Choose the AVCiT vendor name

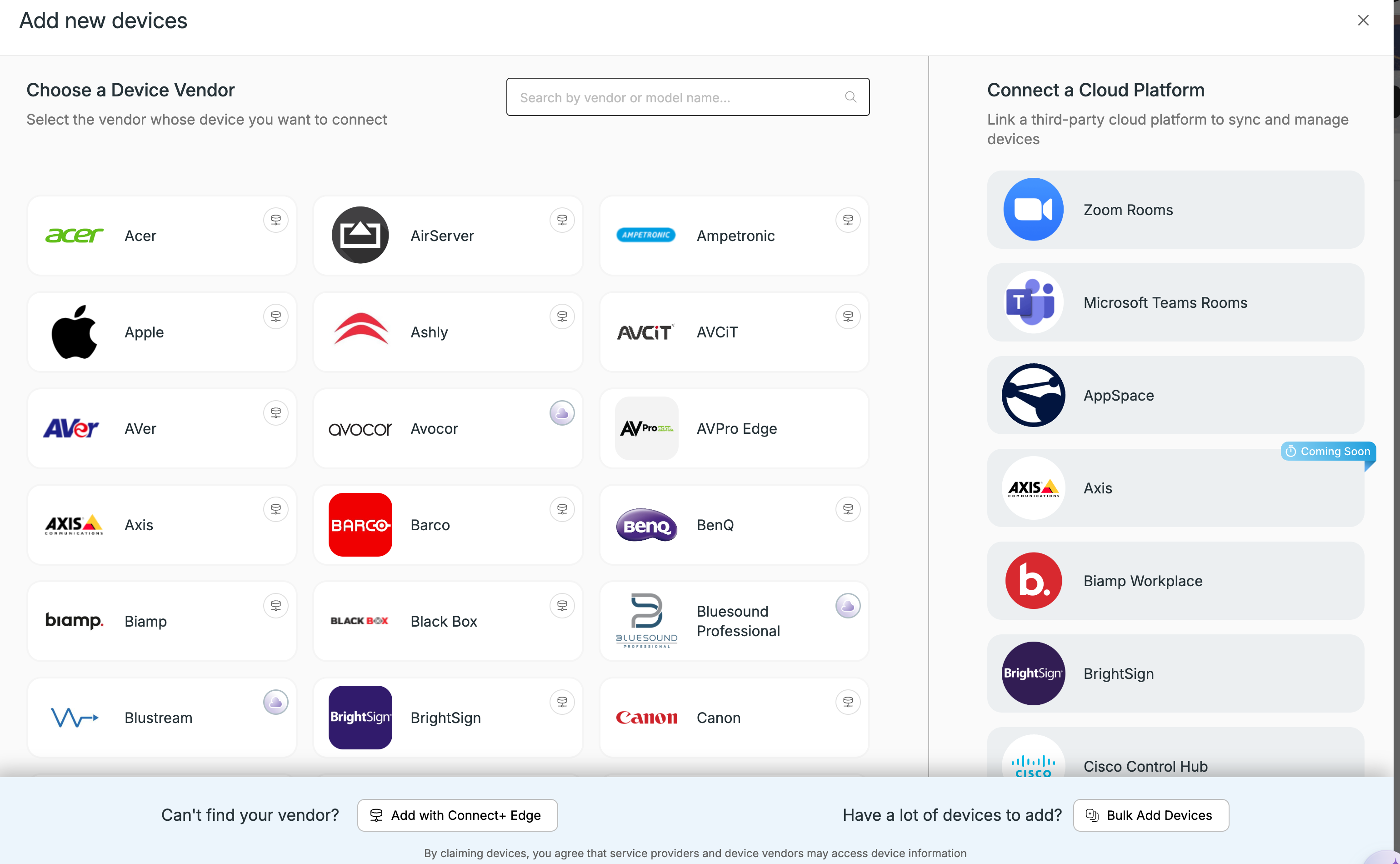[x=717, y=332]
